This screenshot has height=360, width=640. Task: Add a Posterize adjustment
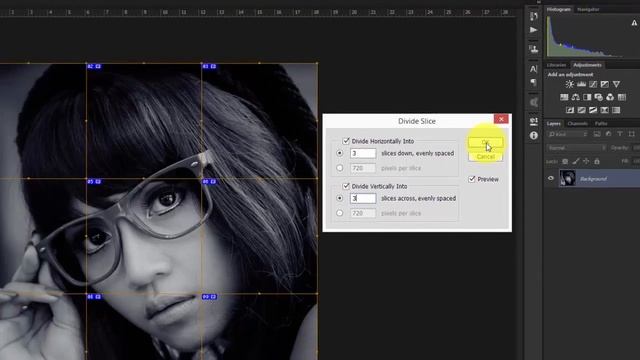tap(581, 110)
